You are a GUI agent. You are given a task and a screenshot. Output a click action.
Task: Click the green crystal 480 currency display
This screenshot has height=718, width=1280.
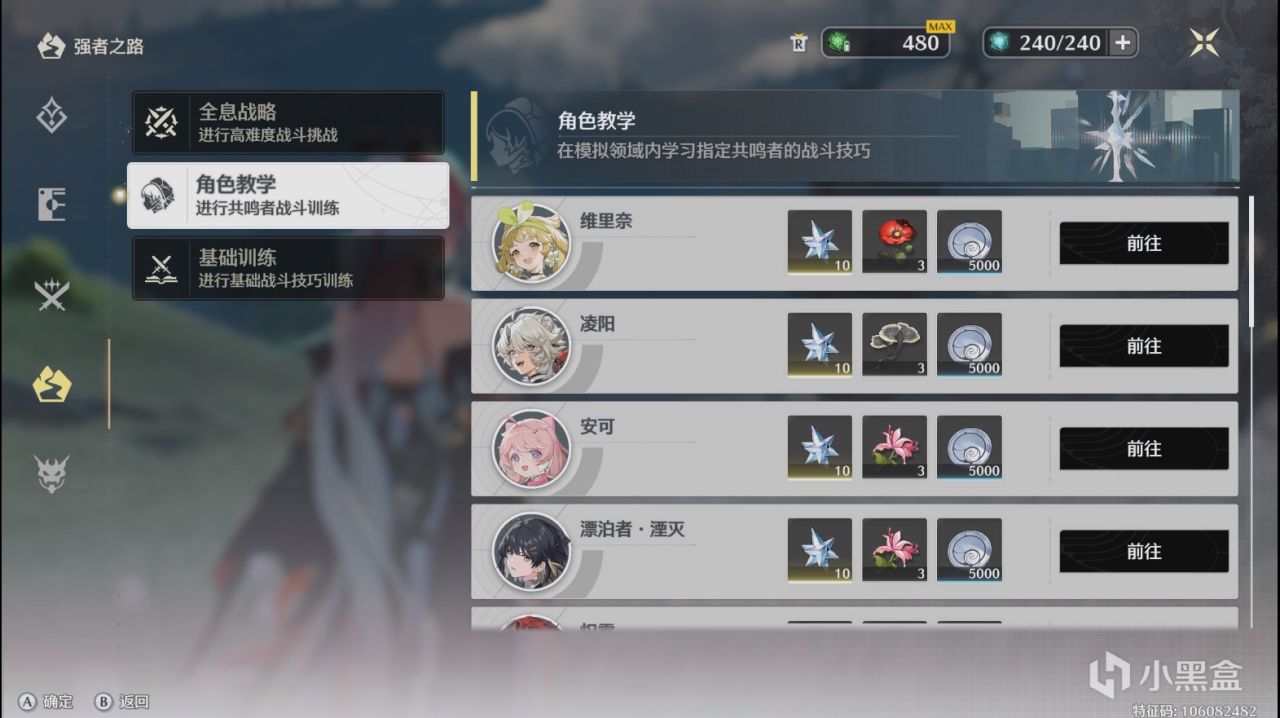[885, 43]
